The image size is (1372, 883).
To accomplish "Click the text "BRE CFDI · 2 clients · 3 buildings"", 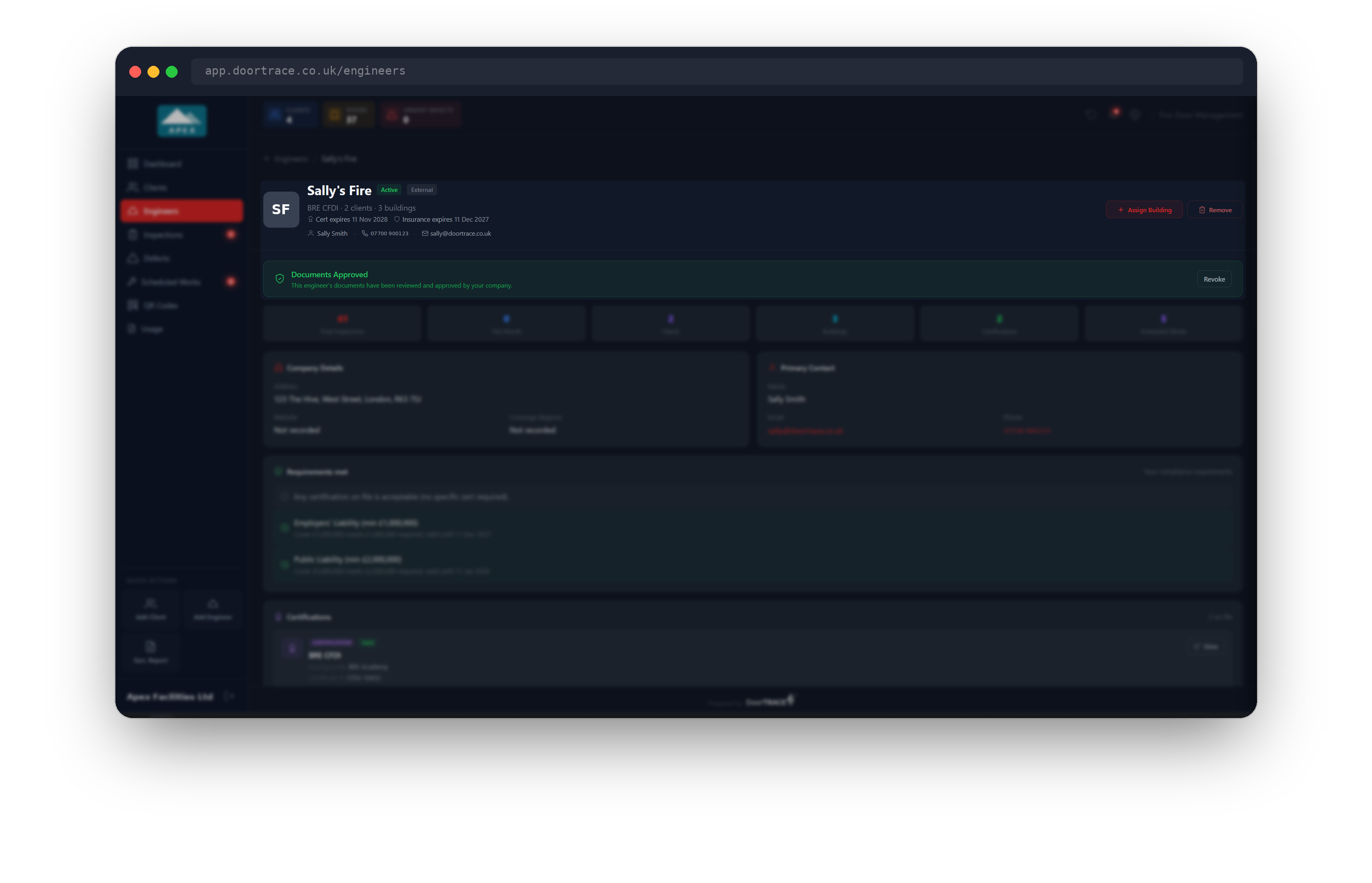I will [361, 207].
